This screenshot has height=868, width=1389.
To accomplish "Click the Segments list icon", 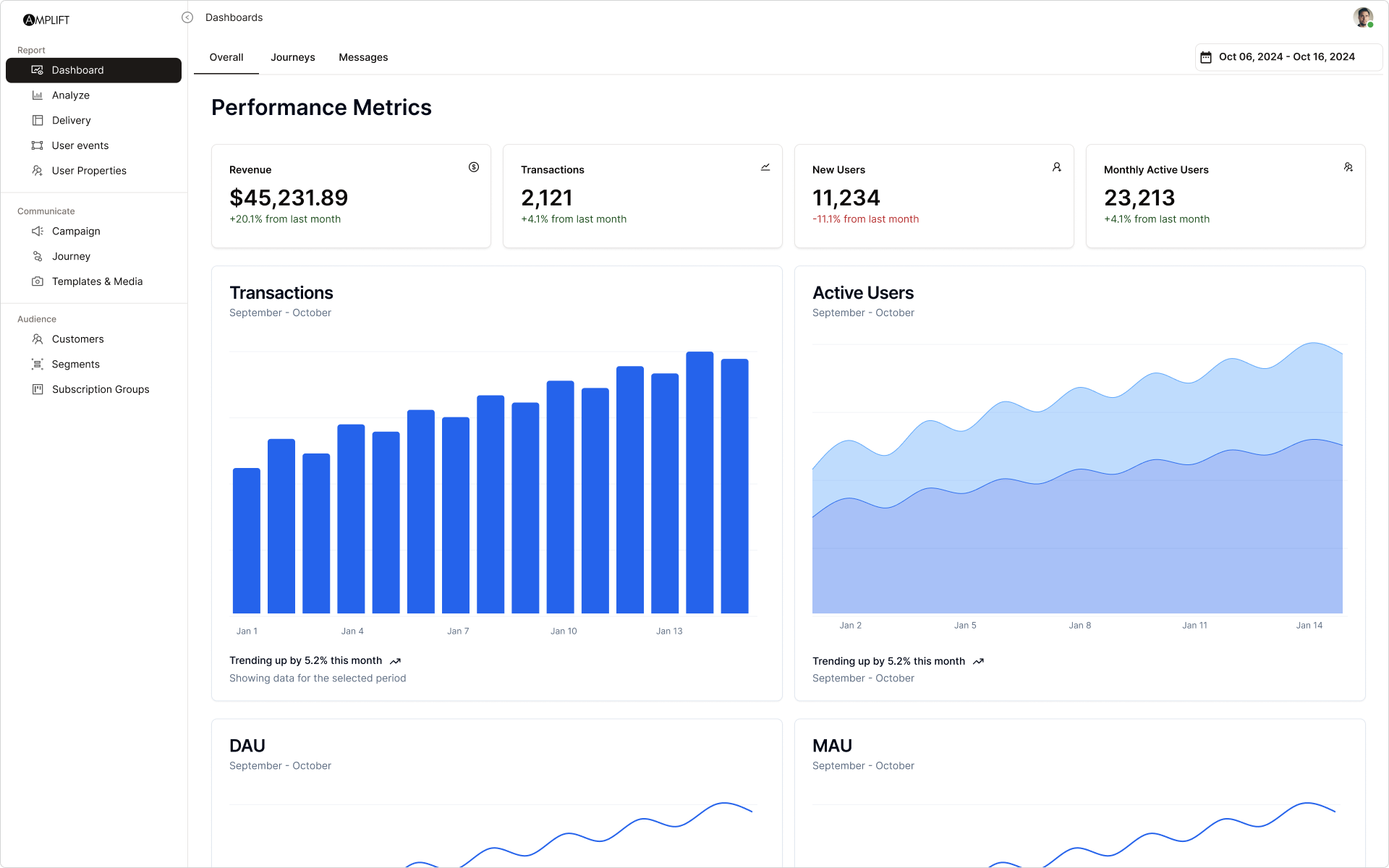I will tap(38, 364).
